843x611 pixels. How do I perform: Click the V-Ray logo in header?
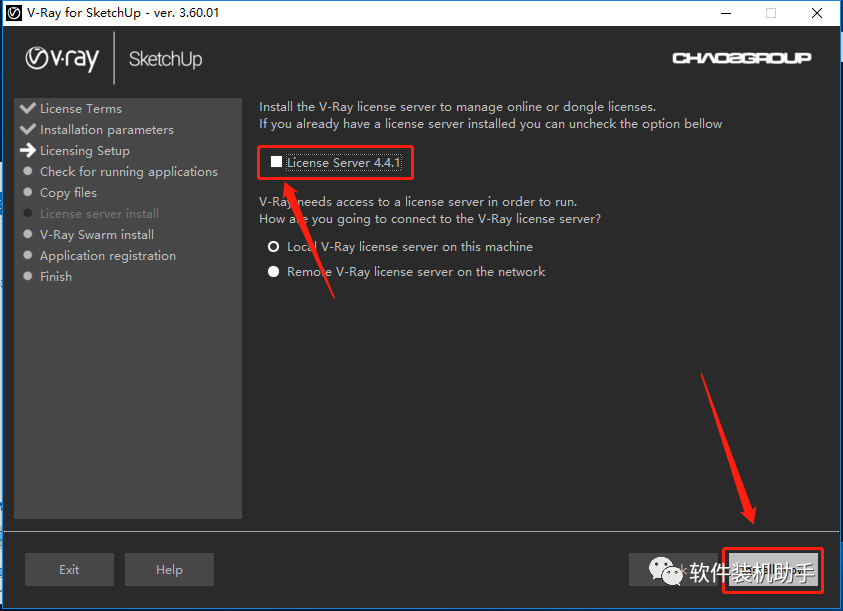[x=62, y=58]
